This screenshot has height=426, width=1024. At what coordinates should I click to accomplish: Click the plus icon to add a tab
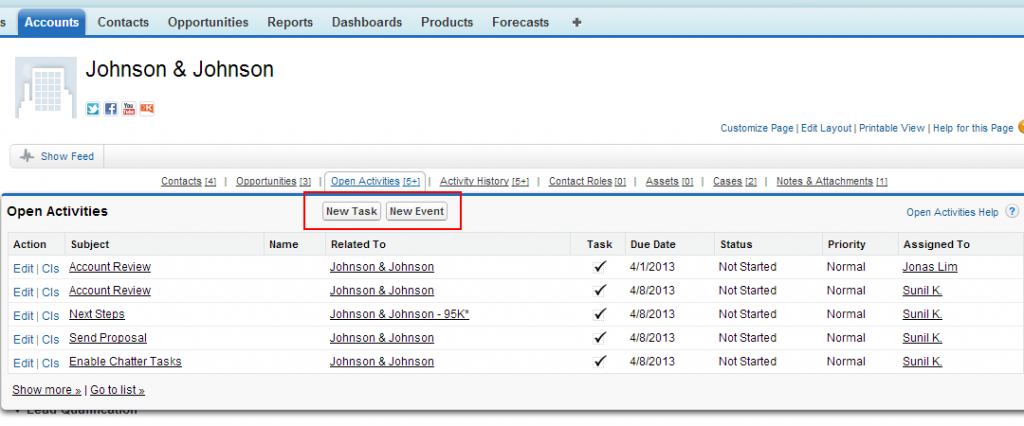coord(576,22)
